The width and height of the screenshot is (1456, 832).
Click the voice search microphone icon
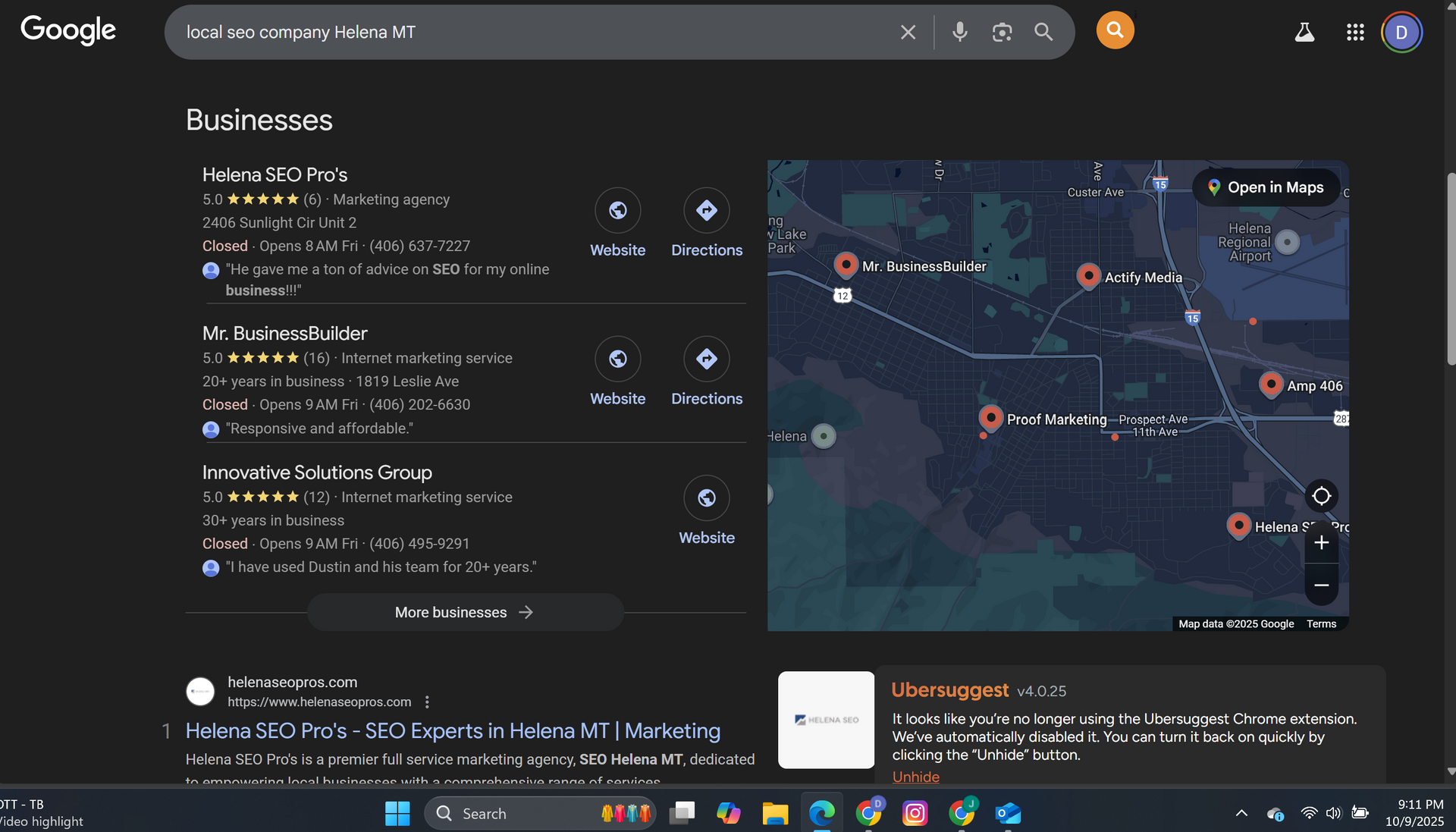[x=959, y=32]
